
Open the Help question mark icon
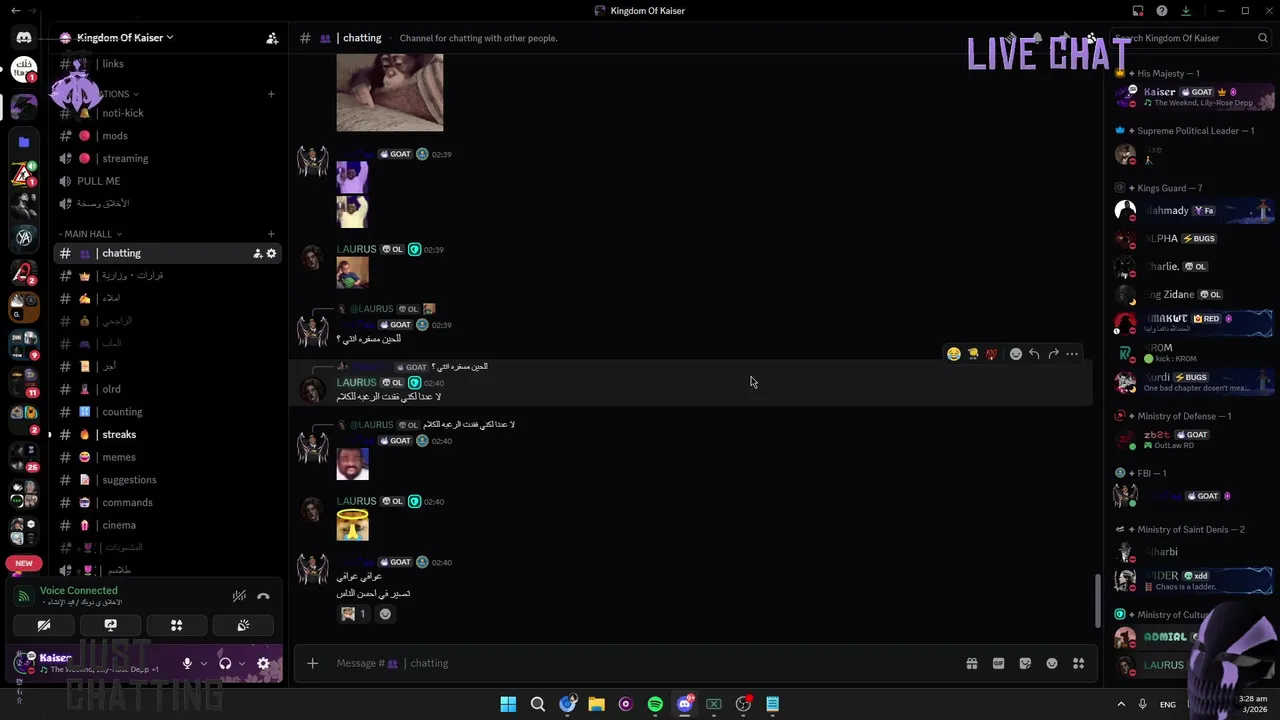tap(1162, 11)
